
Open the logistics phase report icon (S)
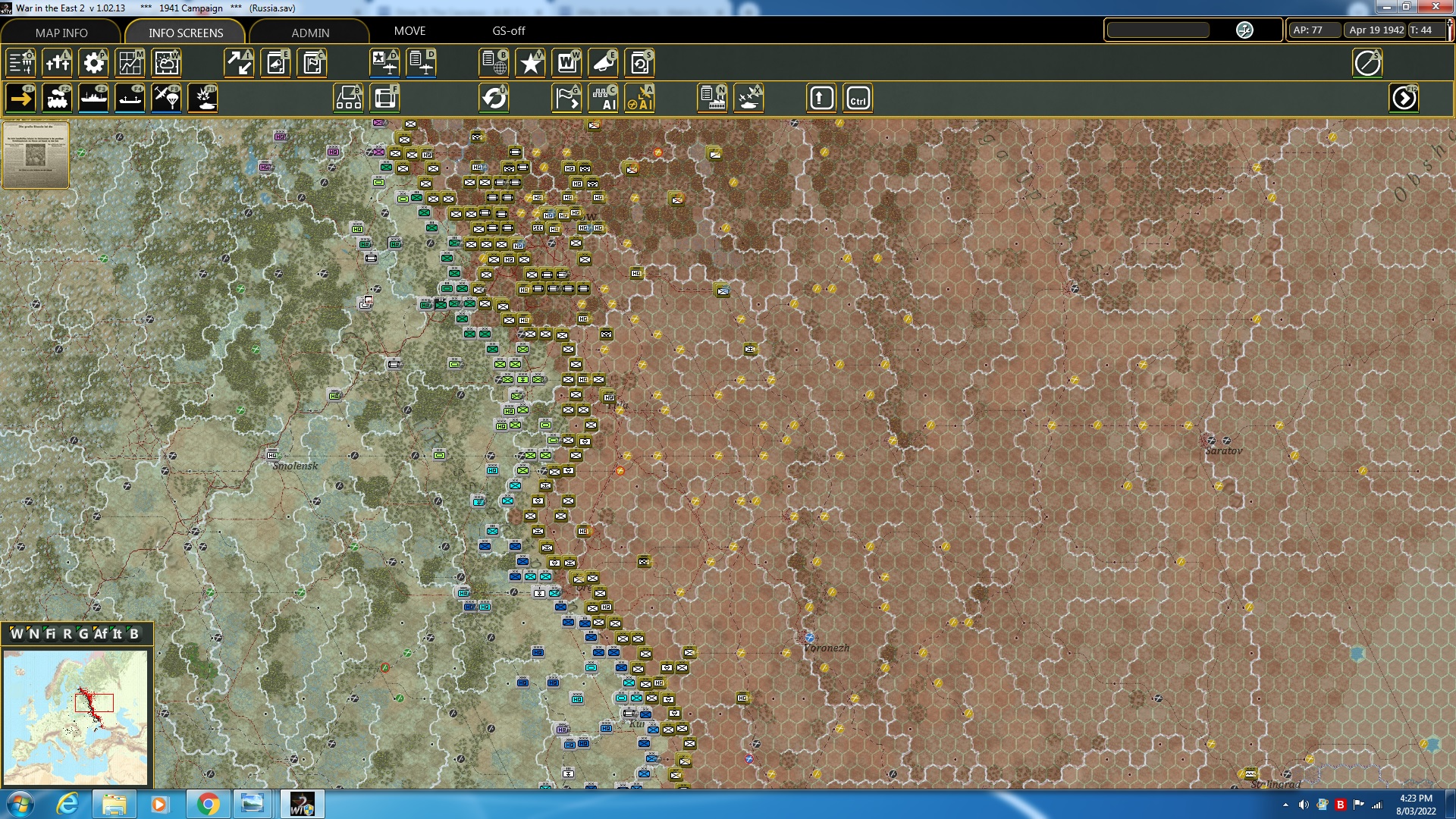click(x=639, y=63)
